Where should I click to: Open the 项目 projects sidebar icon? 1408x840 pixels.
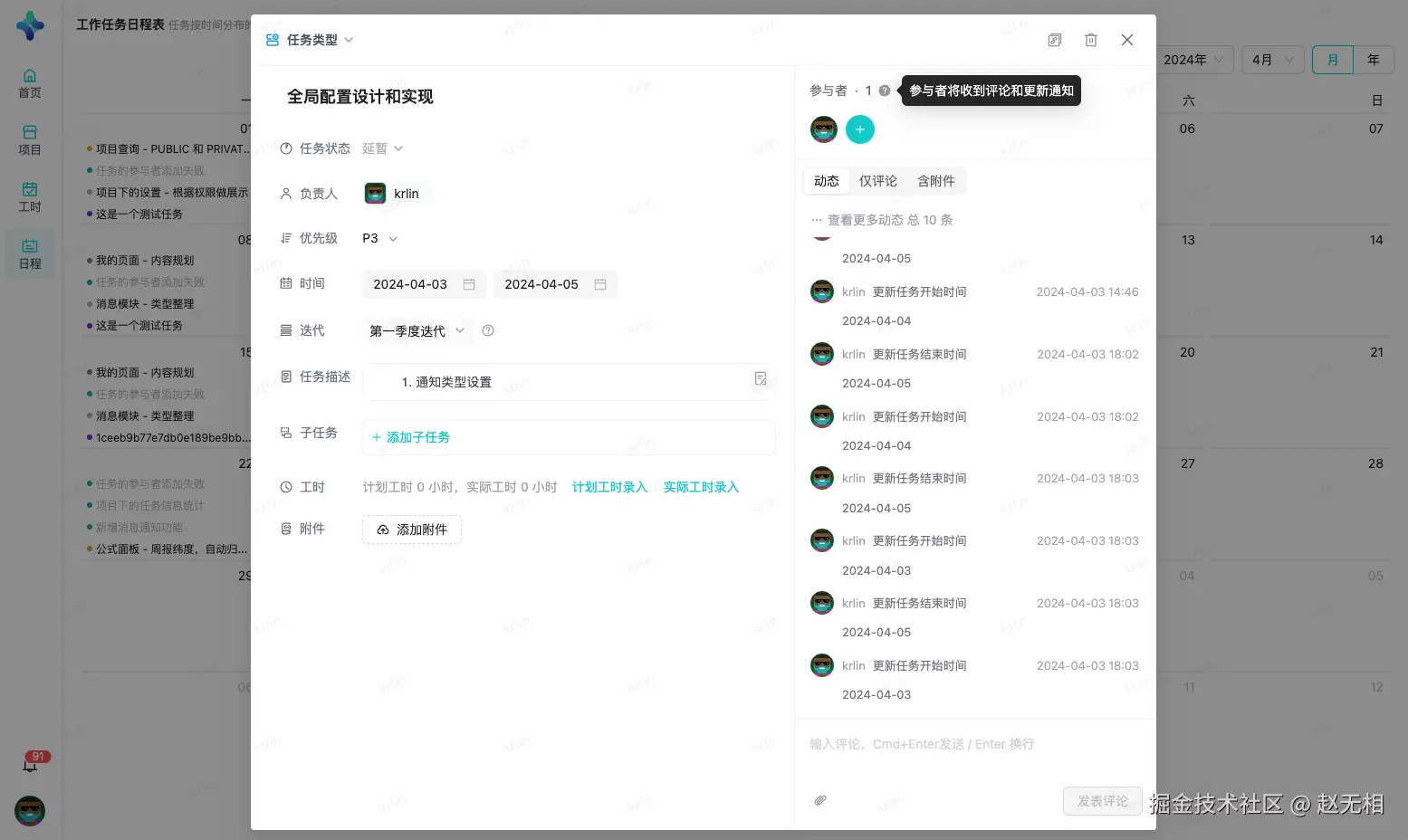[30, 140]
